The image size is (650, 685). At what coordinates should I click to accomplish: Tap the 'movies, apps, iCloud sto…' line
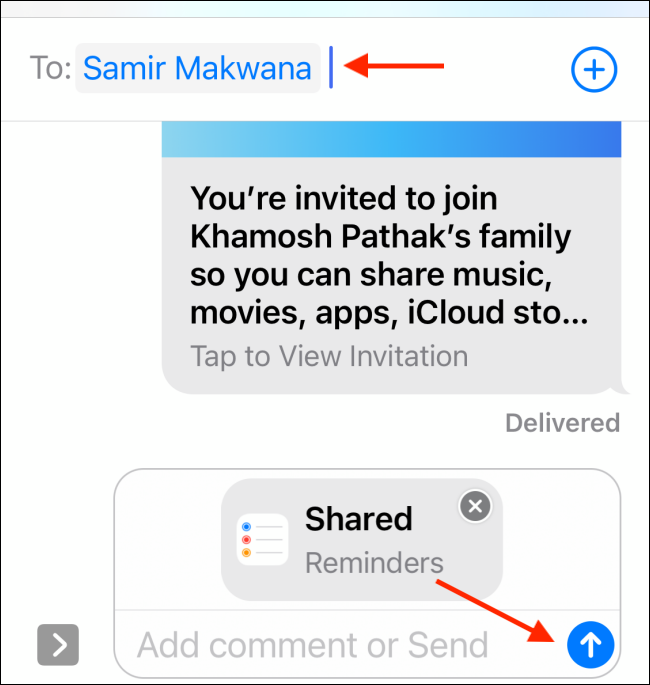click(x=389, y=313)
